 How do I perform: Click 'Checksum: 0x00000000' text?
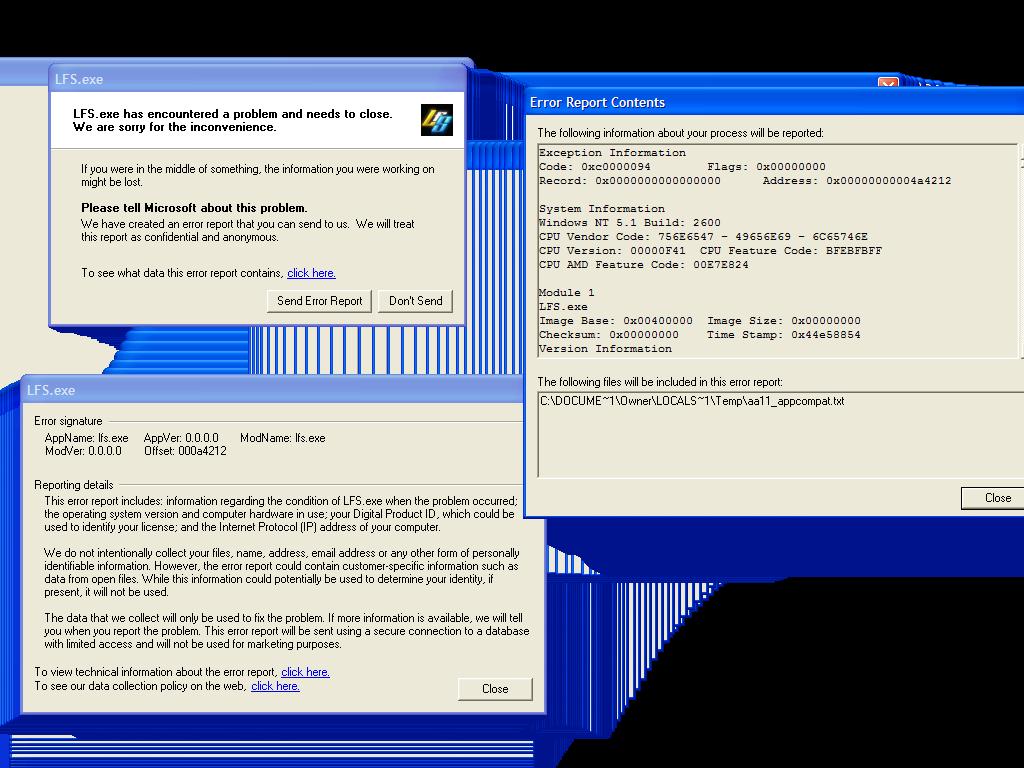609,335
